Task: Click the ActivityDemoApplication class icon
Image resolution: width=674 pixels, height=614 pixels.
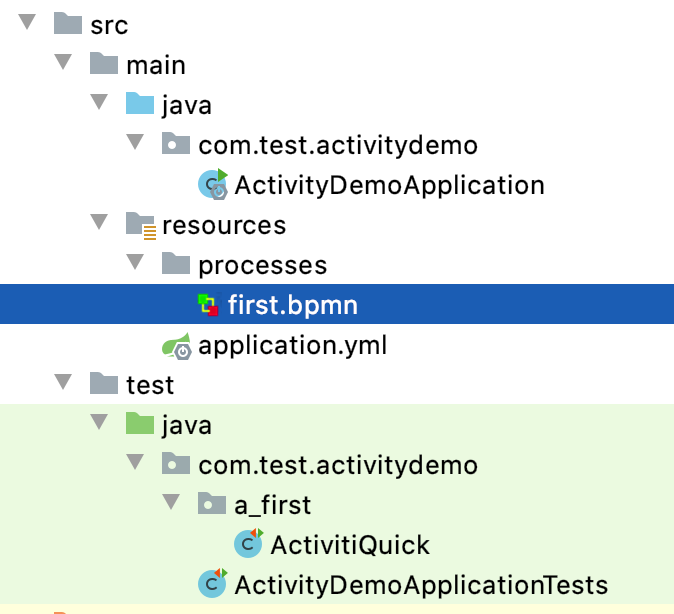Action: (x=212, y=185)
